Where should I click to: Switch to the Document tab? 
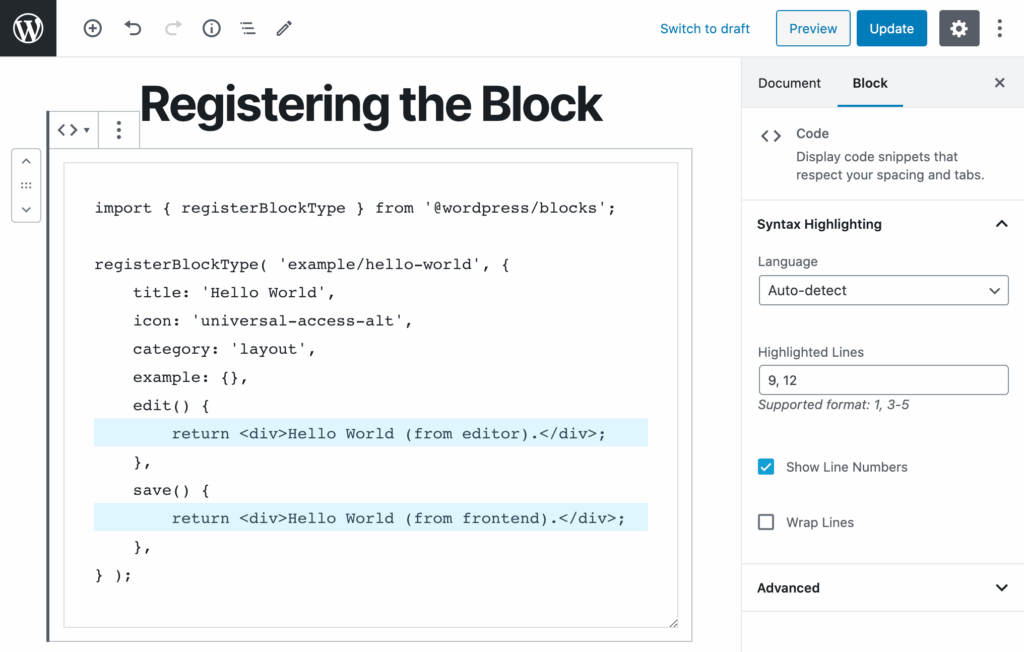pos(789,83)
